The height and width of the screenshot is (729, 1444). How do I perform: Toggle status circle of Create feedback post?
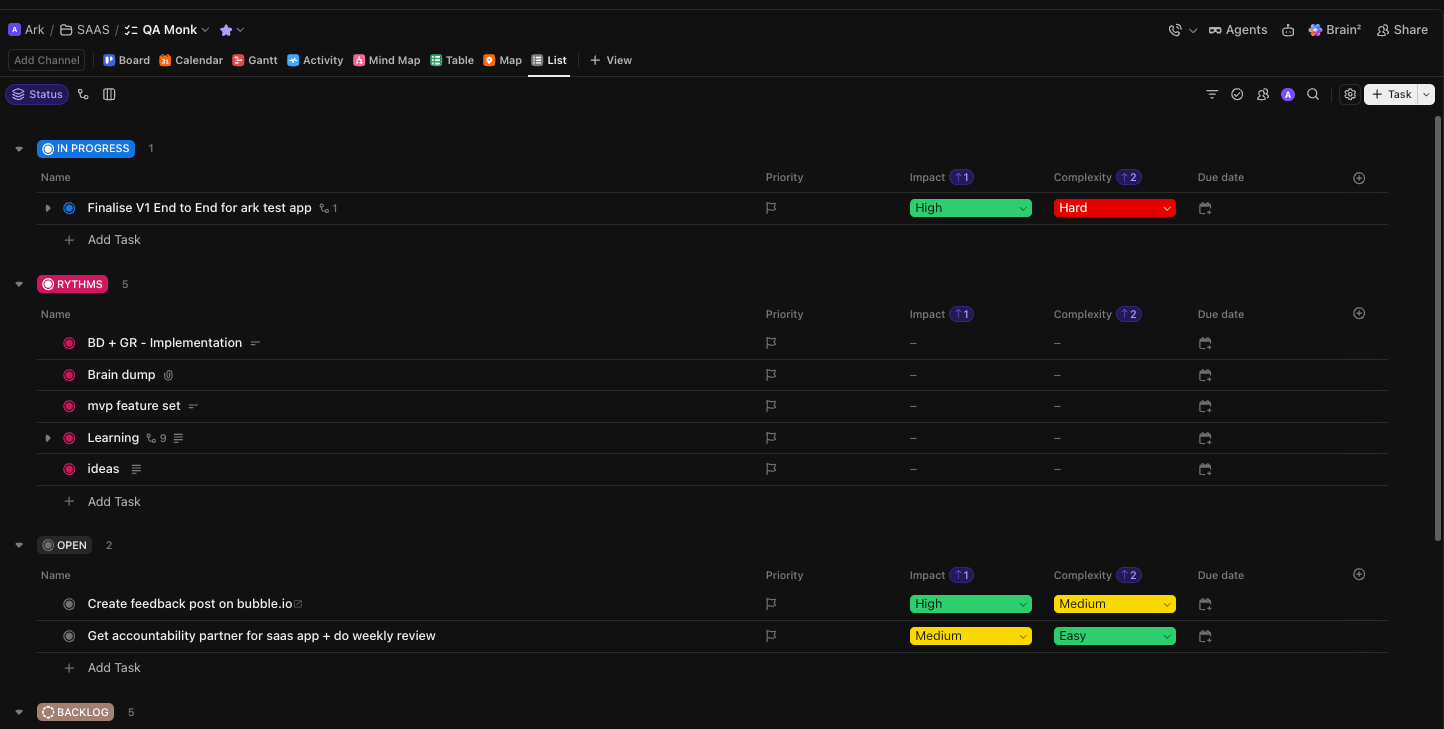click(69, 604)
